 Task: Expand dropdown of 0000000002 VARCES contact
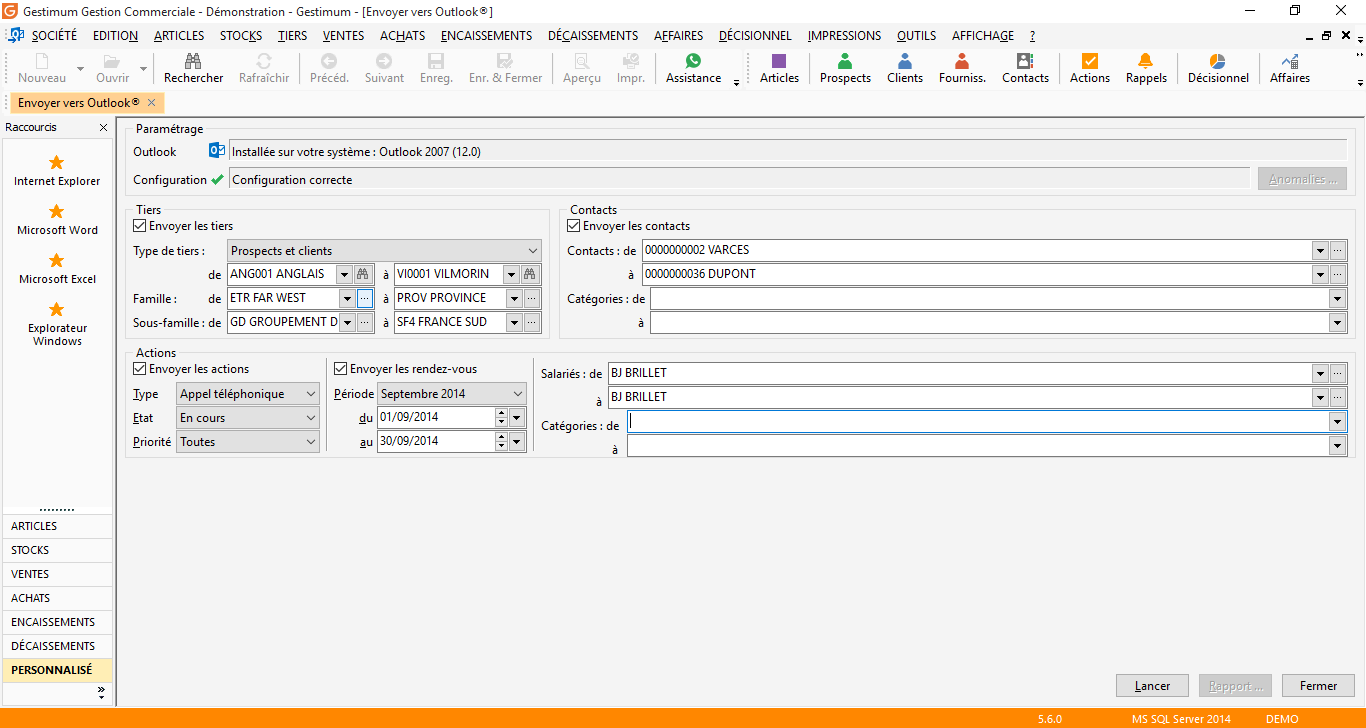pos(1320,250)
